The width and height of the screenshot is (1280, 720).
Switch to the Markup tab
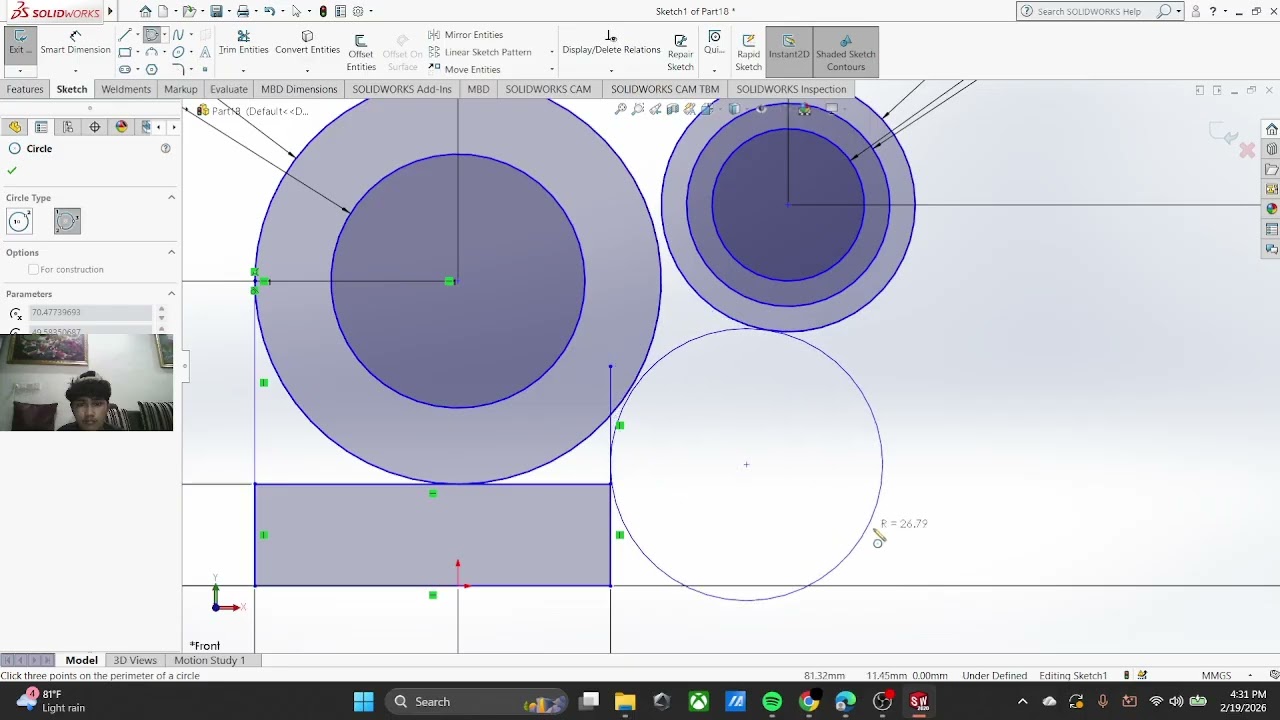pyautogui.click(x=181, y=89)
